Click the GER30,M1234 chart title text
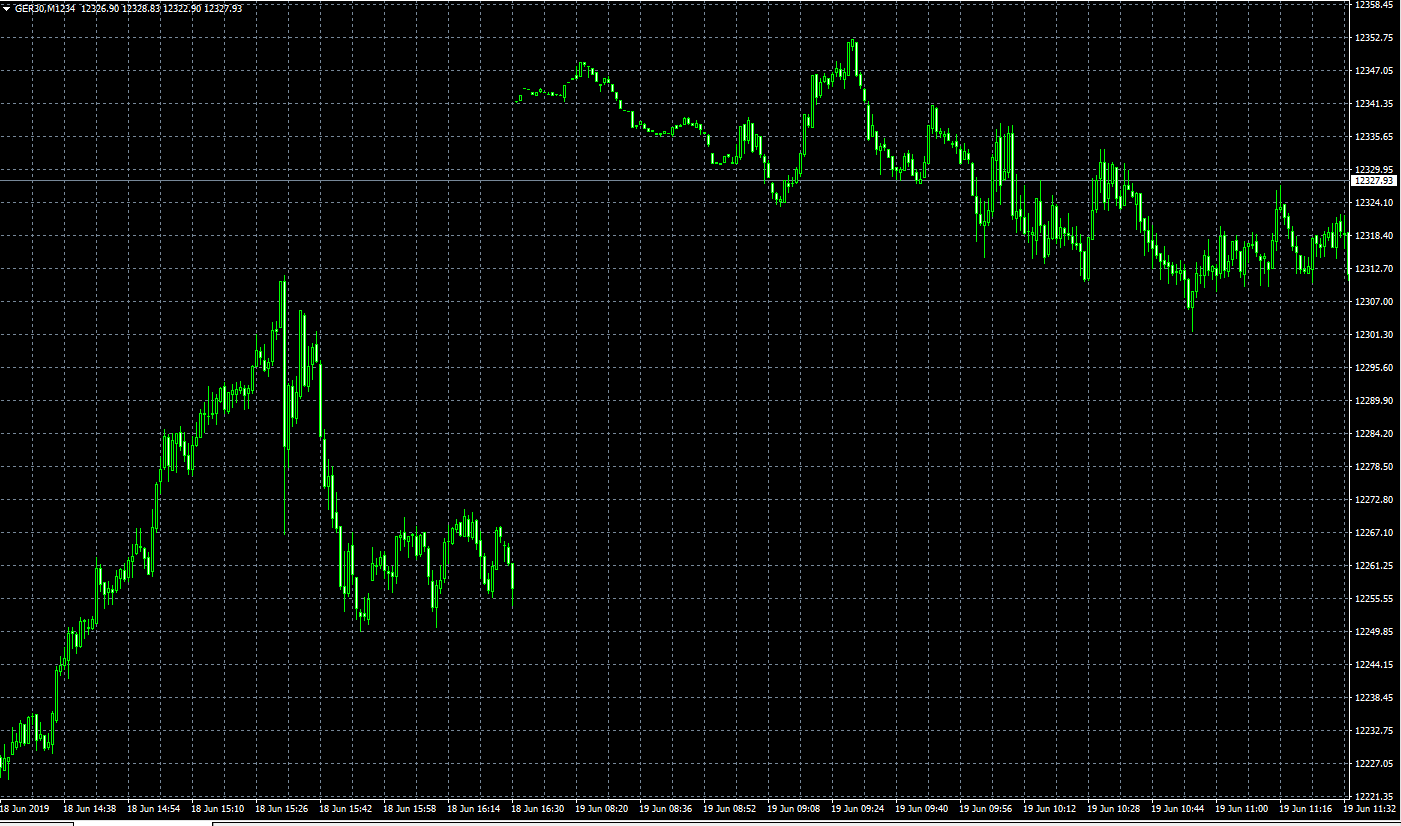The width and height of the screenshot is (1401, 826). pyautogui.click(x=45, y=8)
